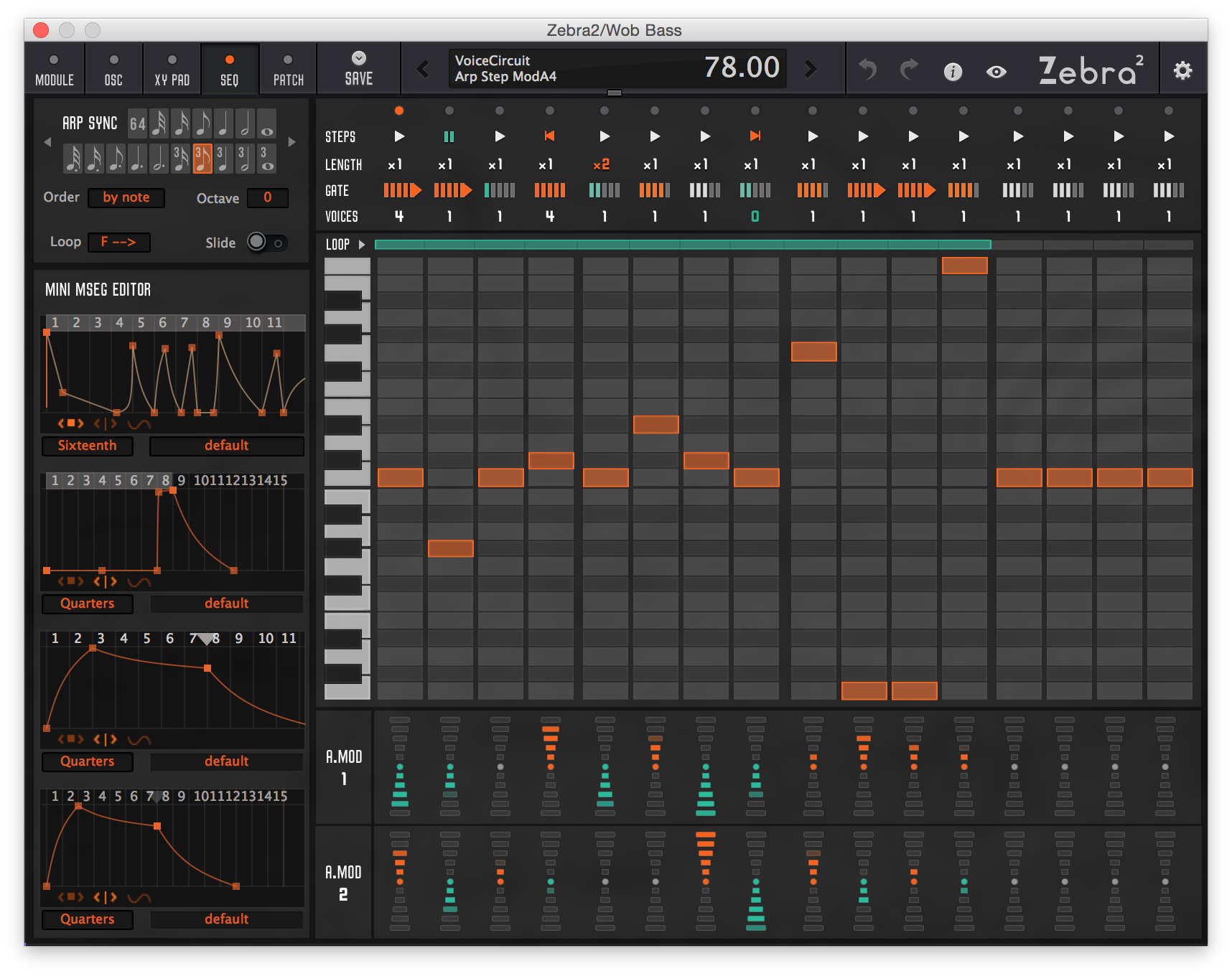Image resolution: width=1232 pixels, height=976 pixels.
Task: Click segment 5 in the first MSEG ruler
Action: [141, 323]
